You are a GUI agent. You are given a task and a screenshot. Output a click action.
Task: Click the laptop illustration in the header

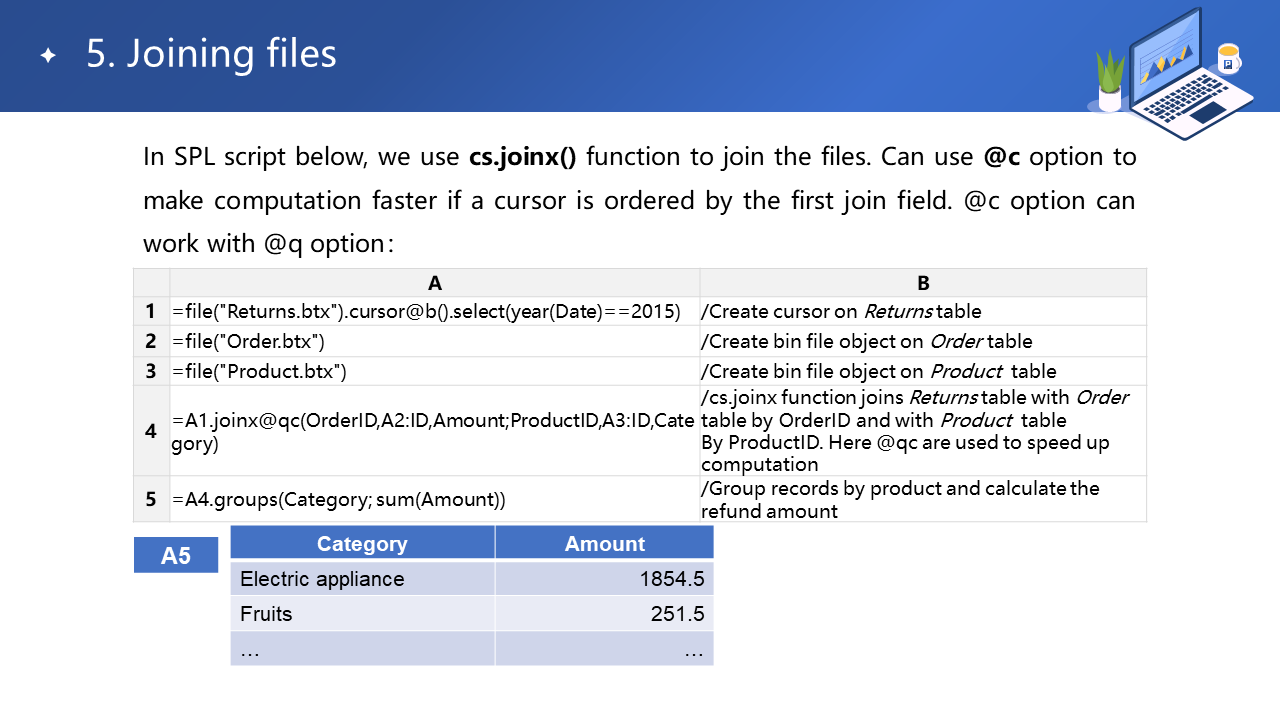click(1180, 75)
